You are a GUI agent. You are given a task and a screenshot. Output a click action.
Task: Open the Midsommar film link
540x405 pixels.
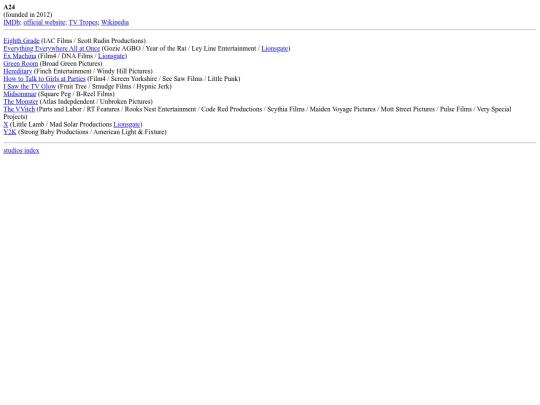pos(20,94)
